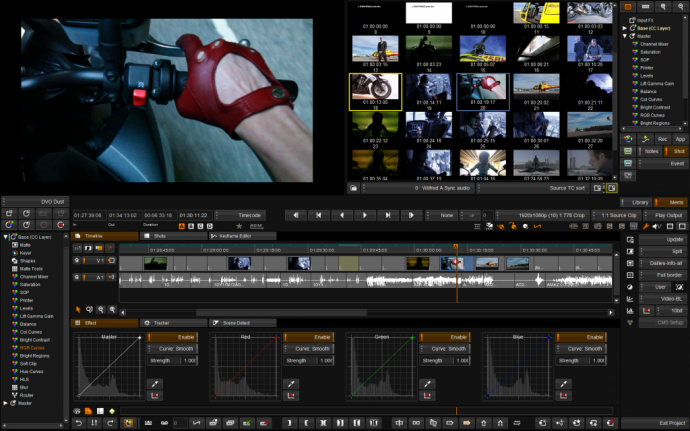This screenshot has width=690, height=431.
Task: Click the red record circle icon
Action: (x=61, y=225)
